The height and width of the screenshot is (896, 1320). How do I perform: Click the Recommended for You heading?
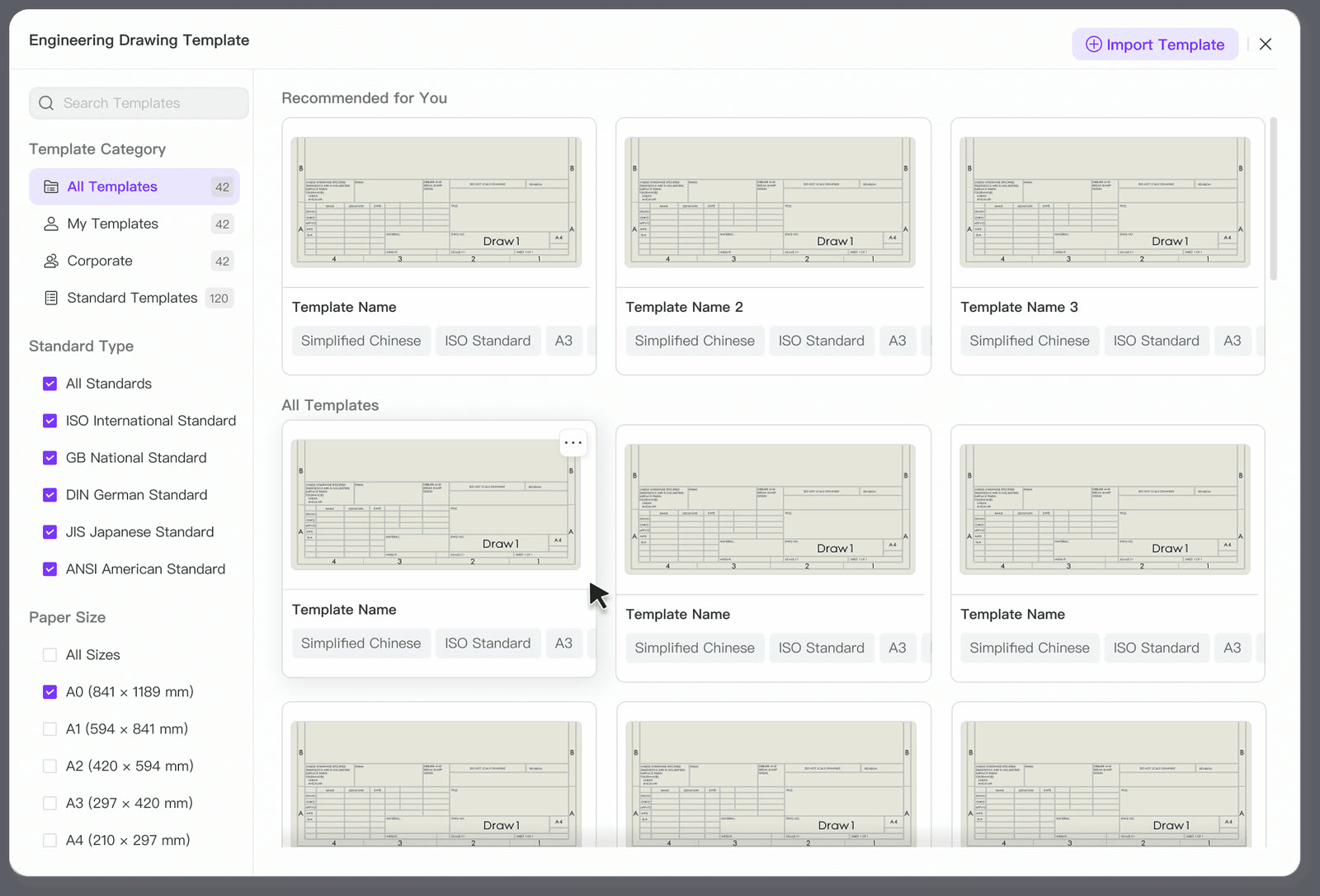pos(364,98)
